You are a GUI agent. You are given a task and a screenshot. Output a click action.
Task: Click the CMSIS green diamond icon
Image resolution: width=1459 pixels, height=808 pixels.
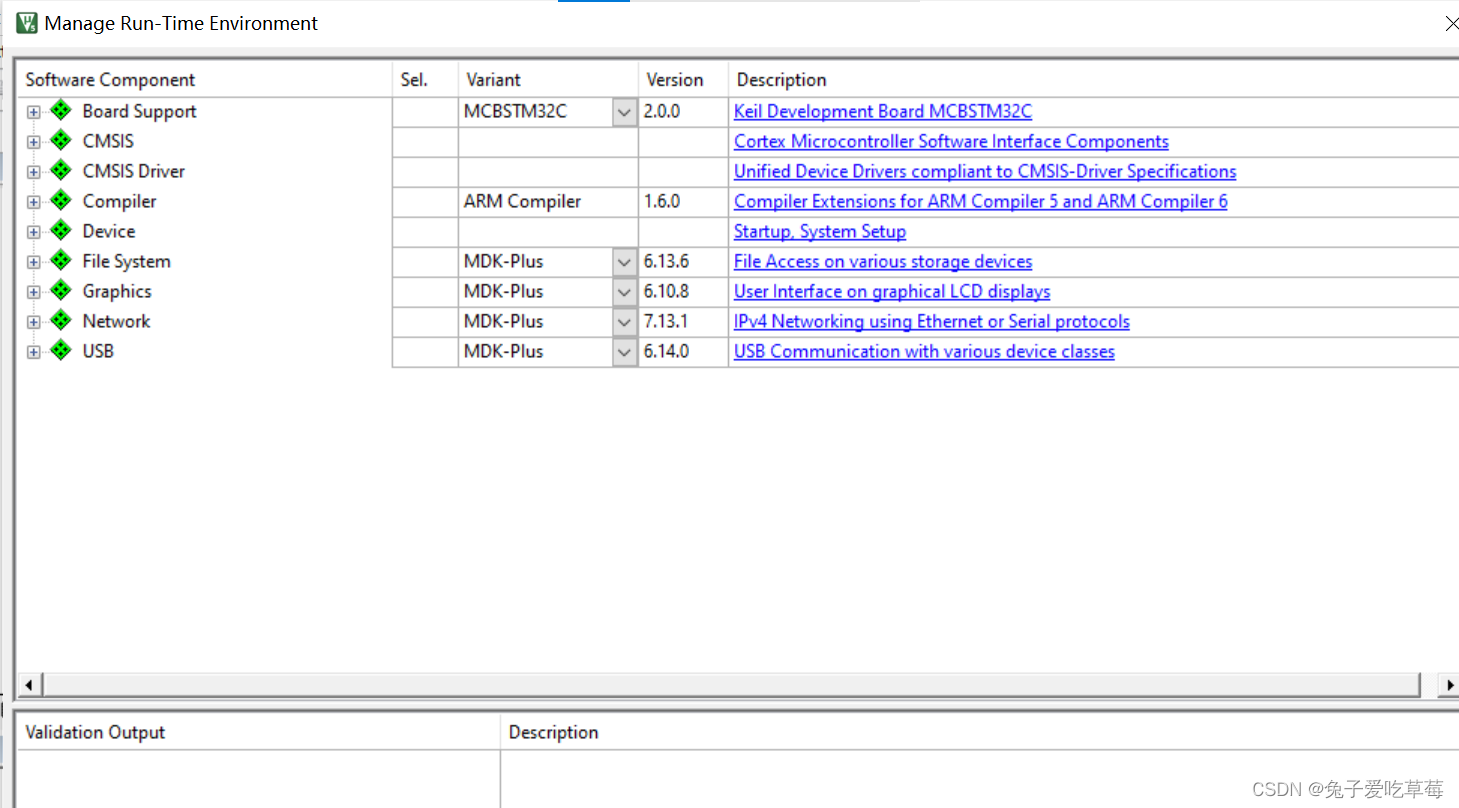pos(61,140)
